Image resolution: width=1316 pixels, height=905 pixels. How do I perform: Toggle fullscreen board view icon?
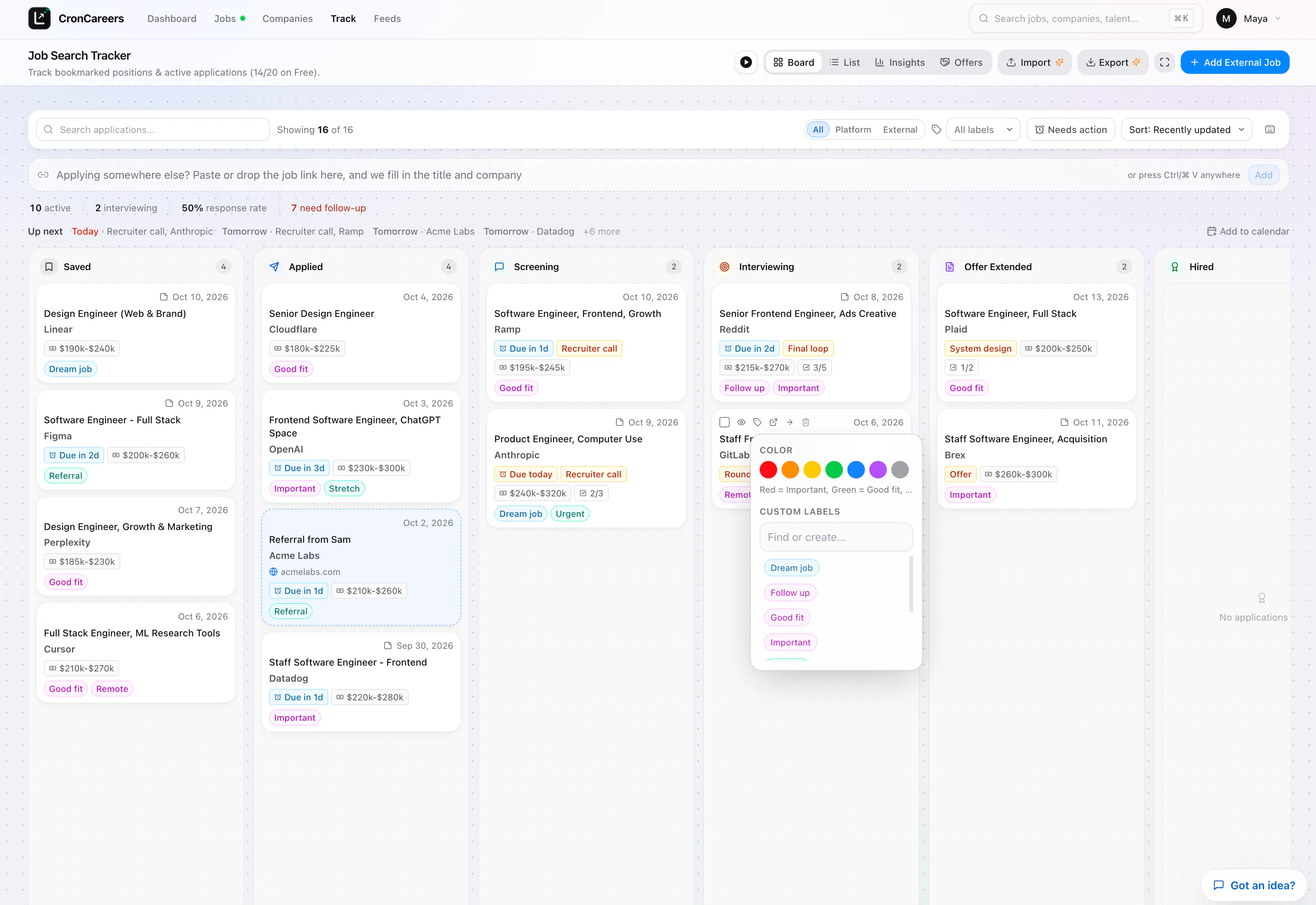point(1165,63)
